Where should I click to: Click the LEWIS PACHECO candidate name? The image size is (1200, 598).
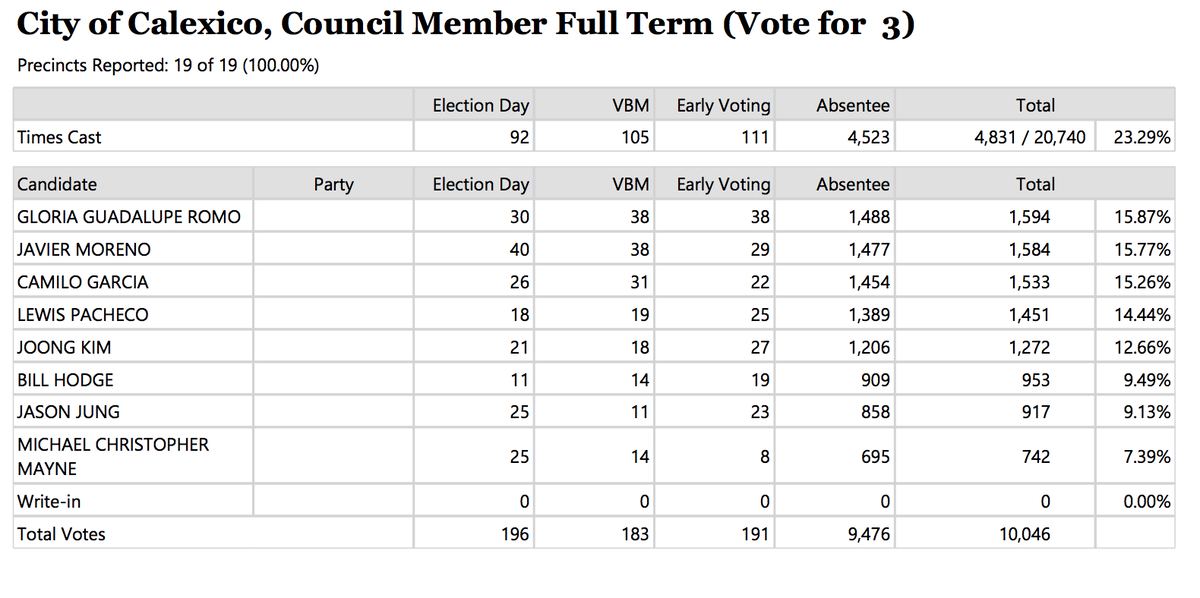click(x=83, y=315)
